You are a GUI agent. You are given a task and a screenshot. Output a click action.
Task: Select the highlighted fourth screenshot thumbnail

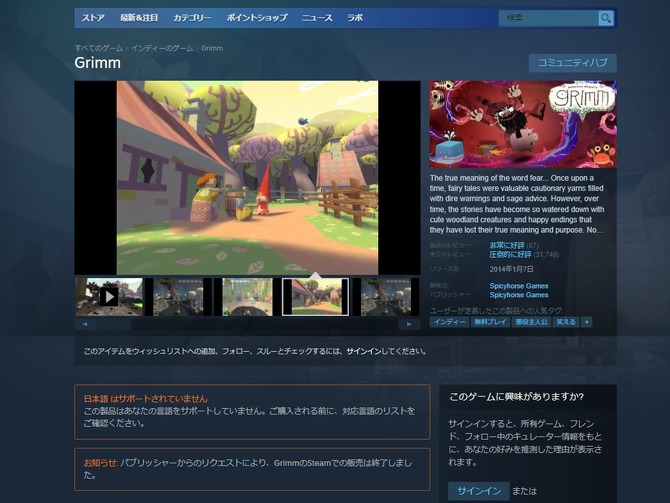[315, 297]
